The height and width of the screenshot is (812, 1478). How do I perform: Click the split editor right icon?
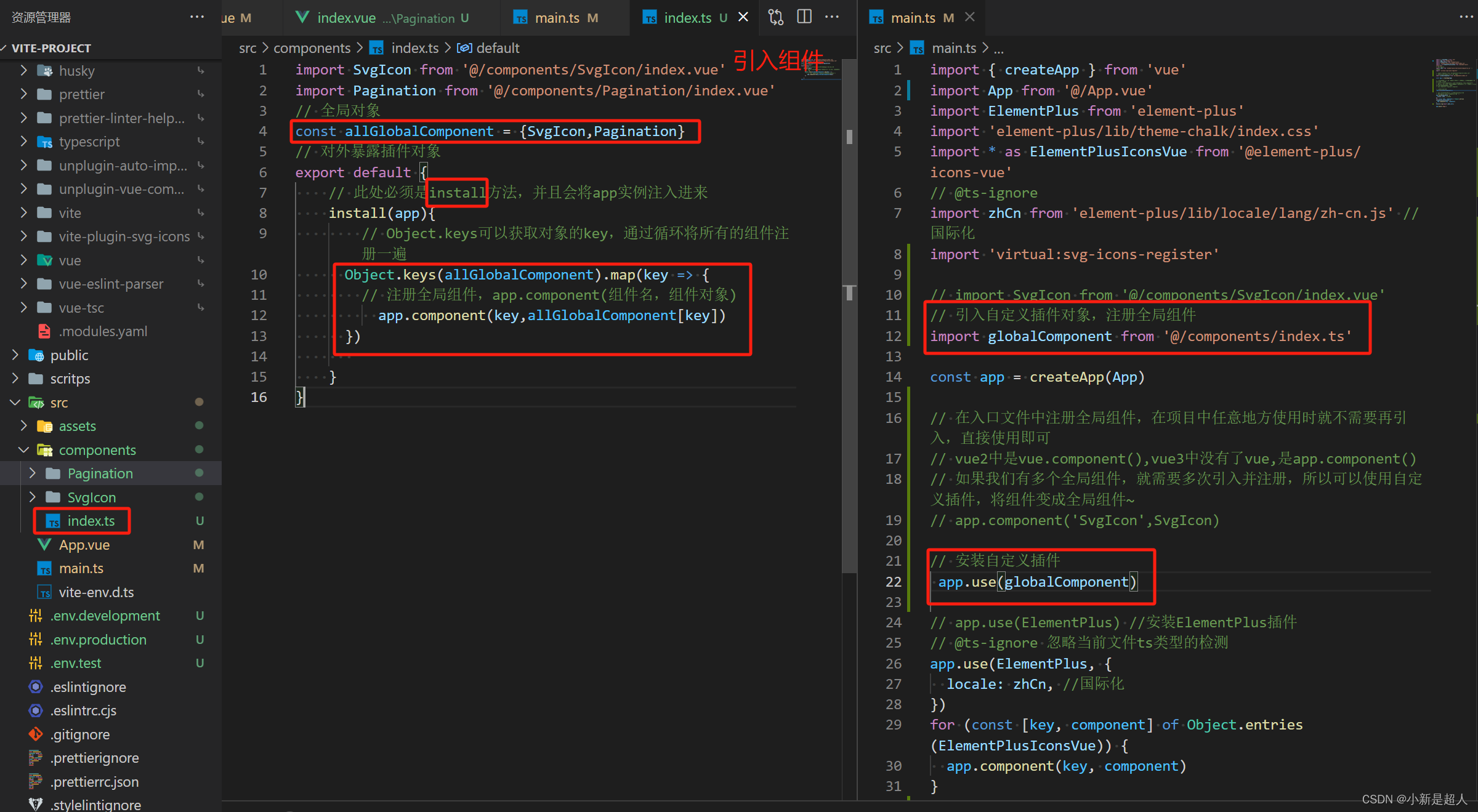[x=804, y=17]
